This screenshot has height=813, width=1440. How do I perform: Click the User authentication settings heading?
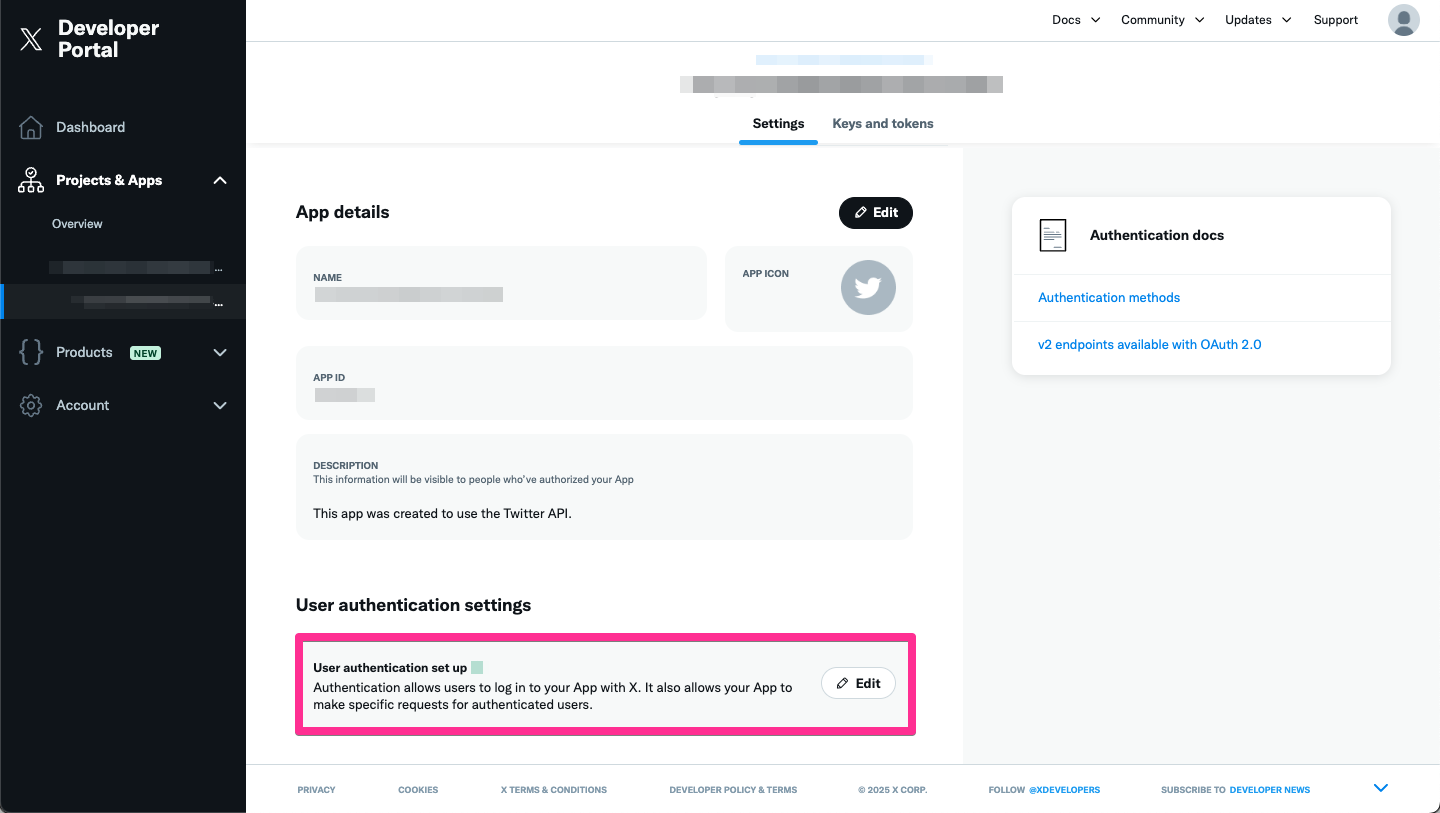pos(413,605)
